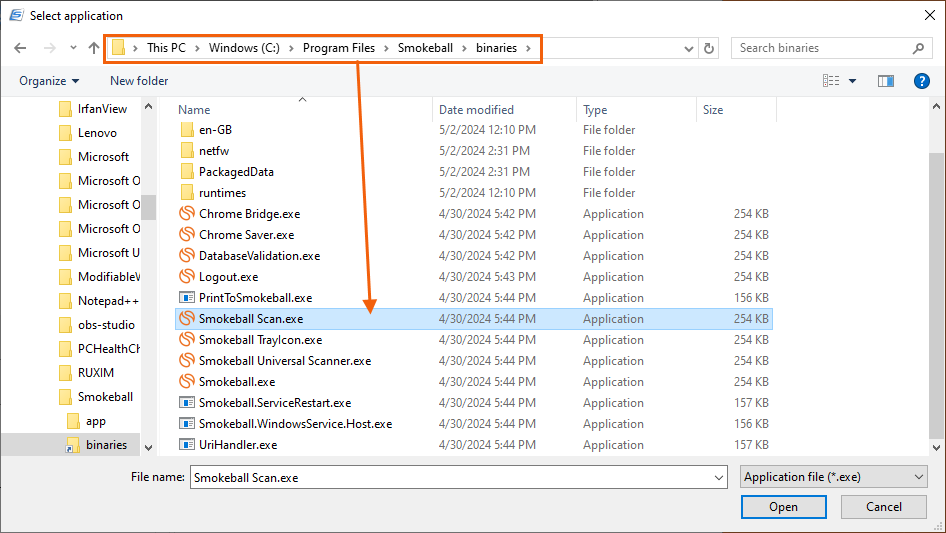Open more view options dropdown arrow
946x533 pixels.
coord(852,81)
